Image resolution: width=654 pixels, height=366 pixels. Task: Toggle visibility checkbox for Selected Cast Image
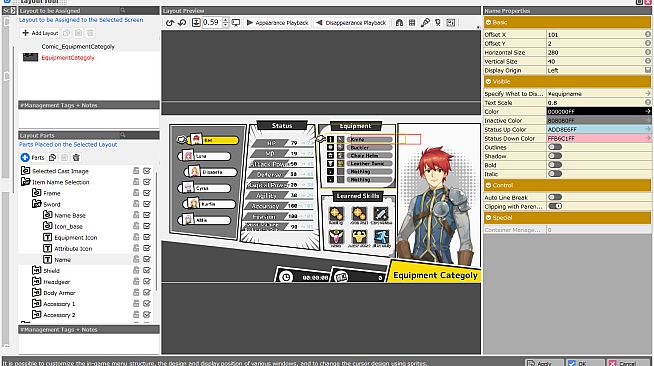[147, 171]
